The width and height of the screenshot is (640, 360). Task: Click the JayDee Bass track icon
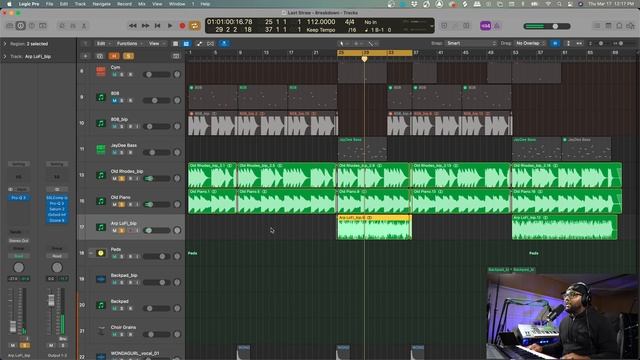point(101,149)
